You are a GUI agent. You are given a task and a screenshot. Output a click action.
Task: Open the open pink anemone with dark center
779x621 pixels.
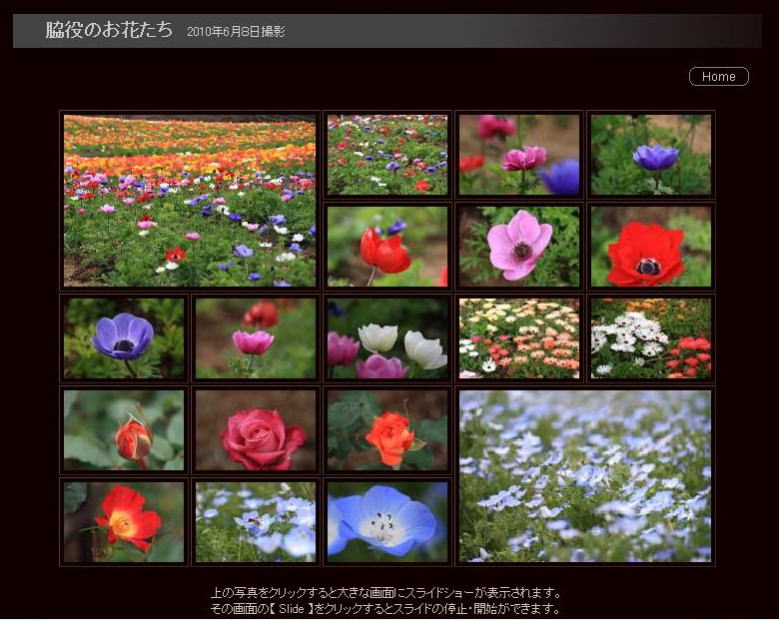coord(519,246)
